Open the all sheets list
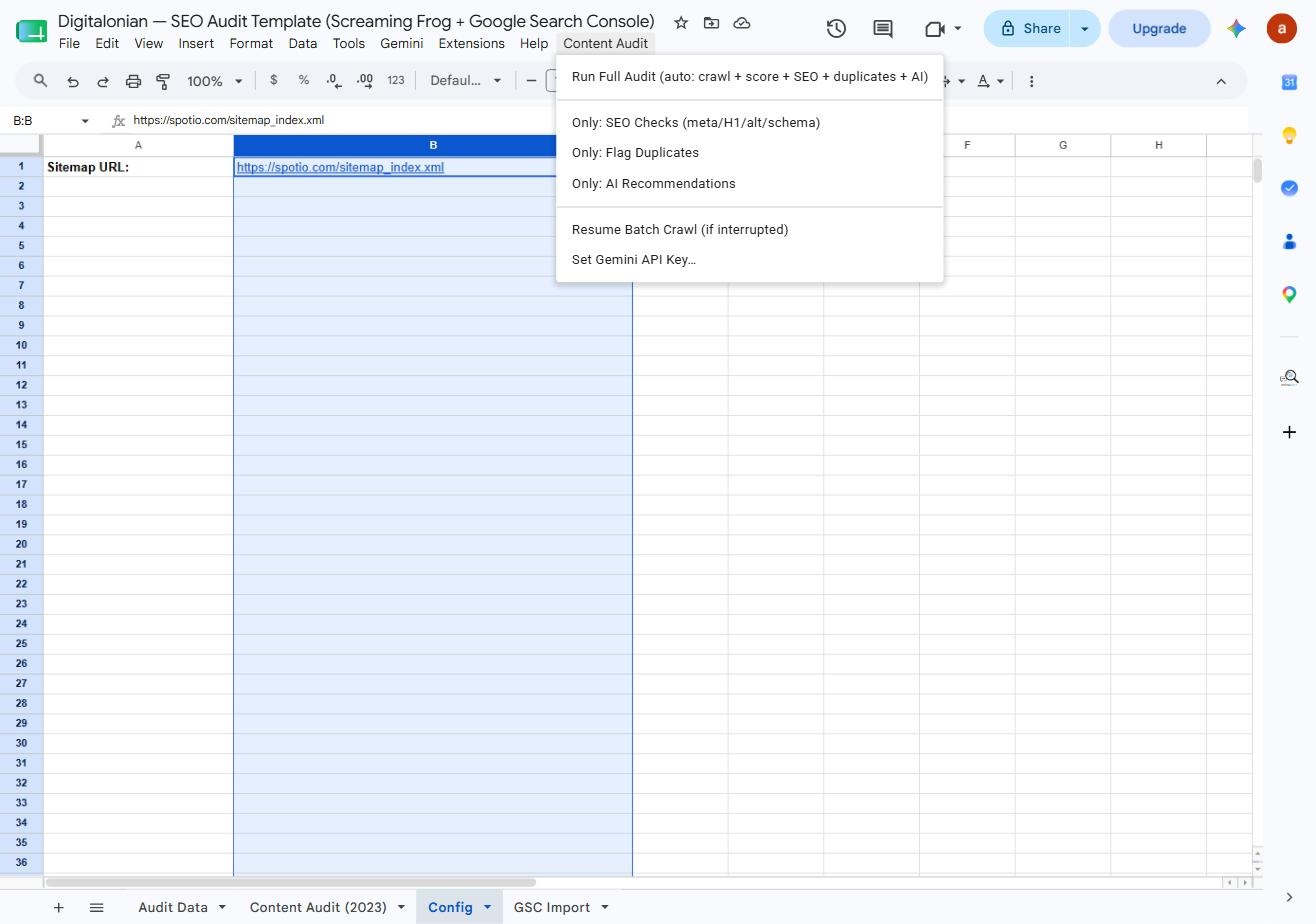 (x=96, y=907)
